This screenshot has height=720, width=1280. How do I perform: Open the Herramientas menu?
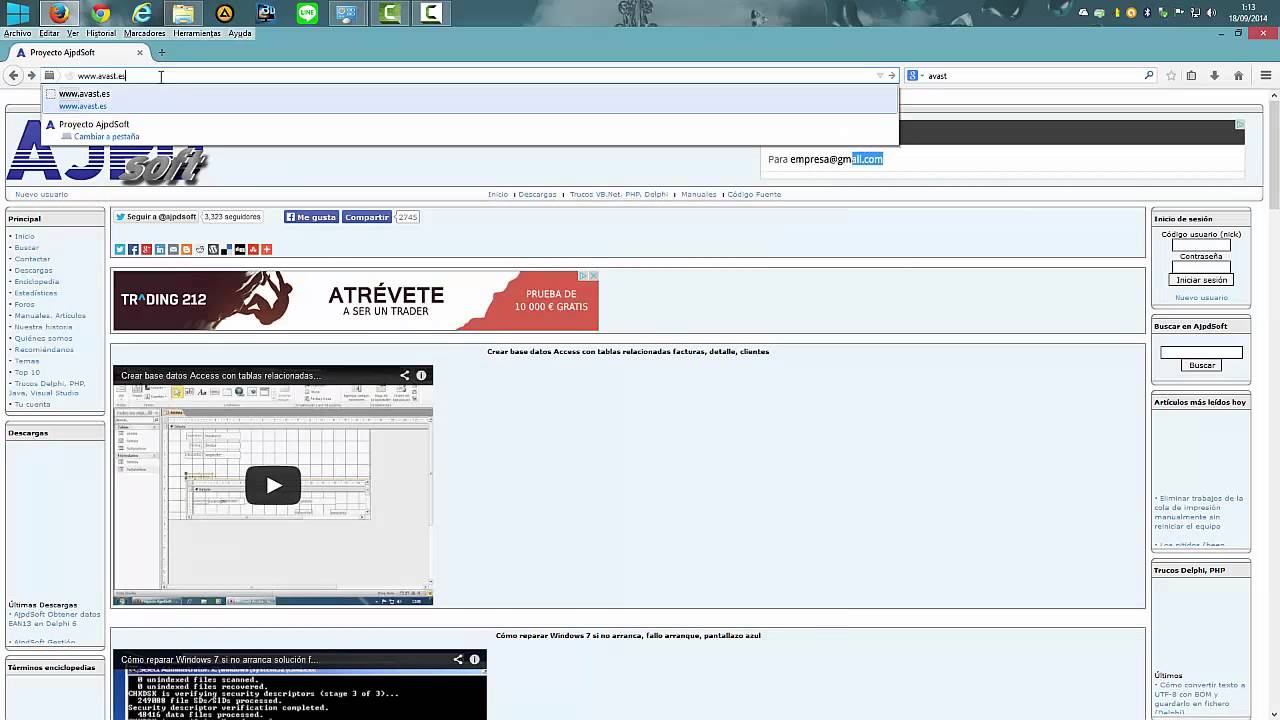click(196, 33)
